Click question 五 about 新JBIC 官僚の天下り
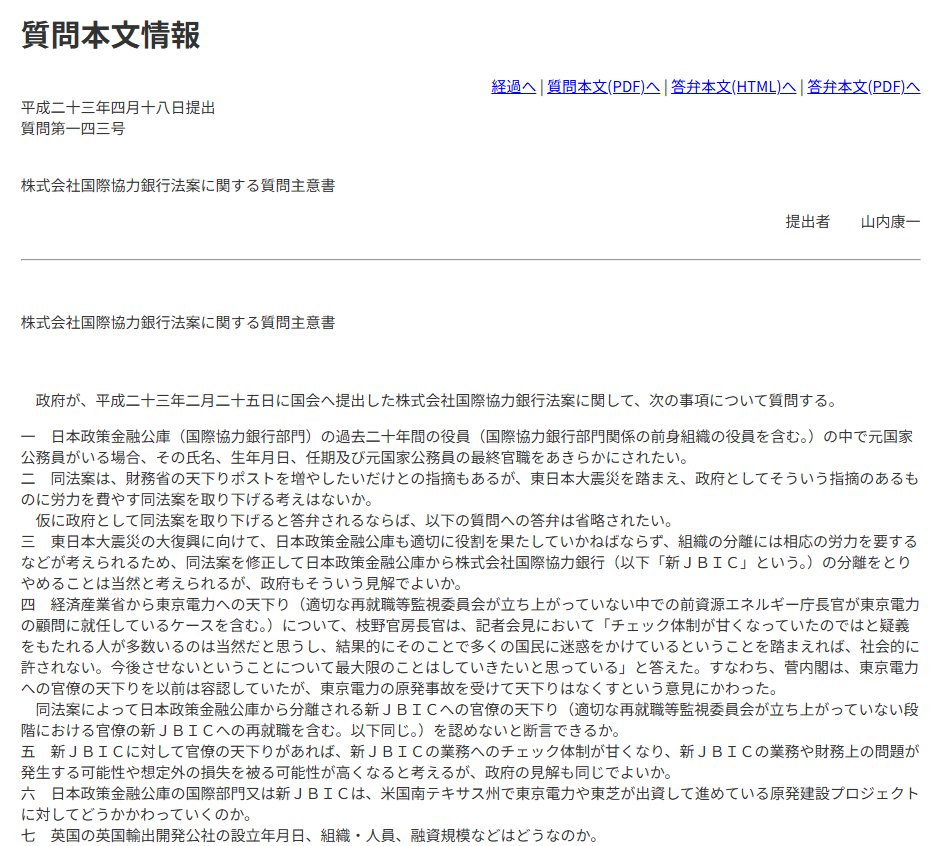This screenshot has height=846, width=952. coord(471,762)
